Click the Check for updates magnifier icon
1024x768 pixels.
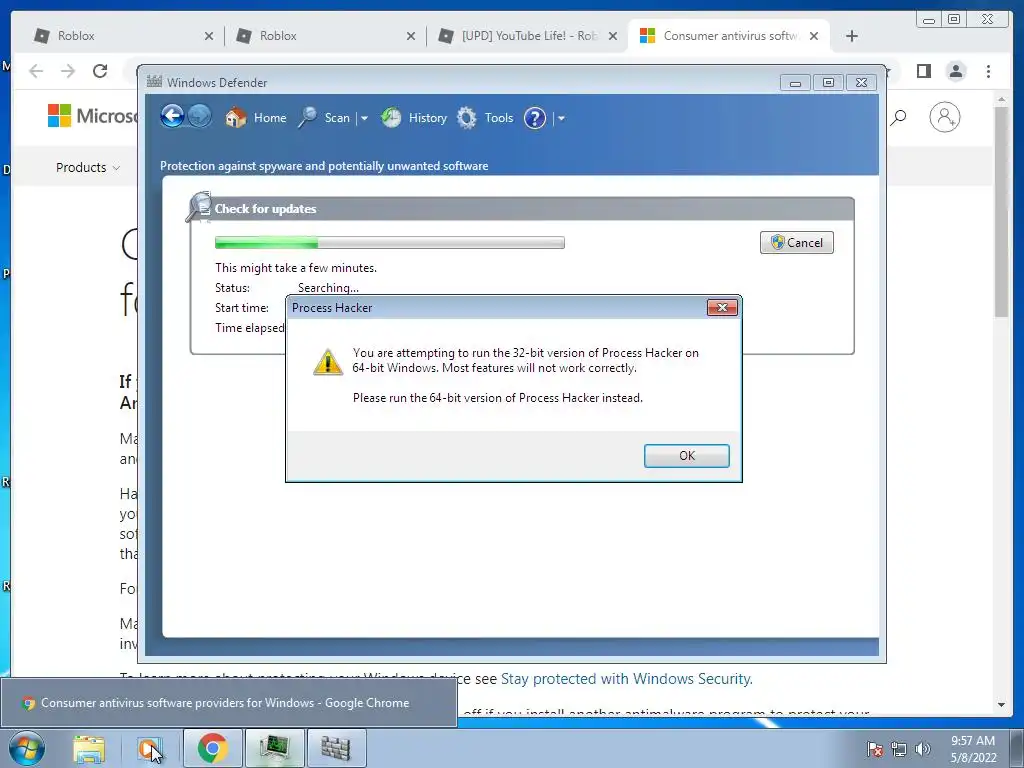(x=199, y=207)
